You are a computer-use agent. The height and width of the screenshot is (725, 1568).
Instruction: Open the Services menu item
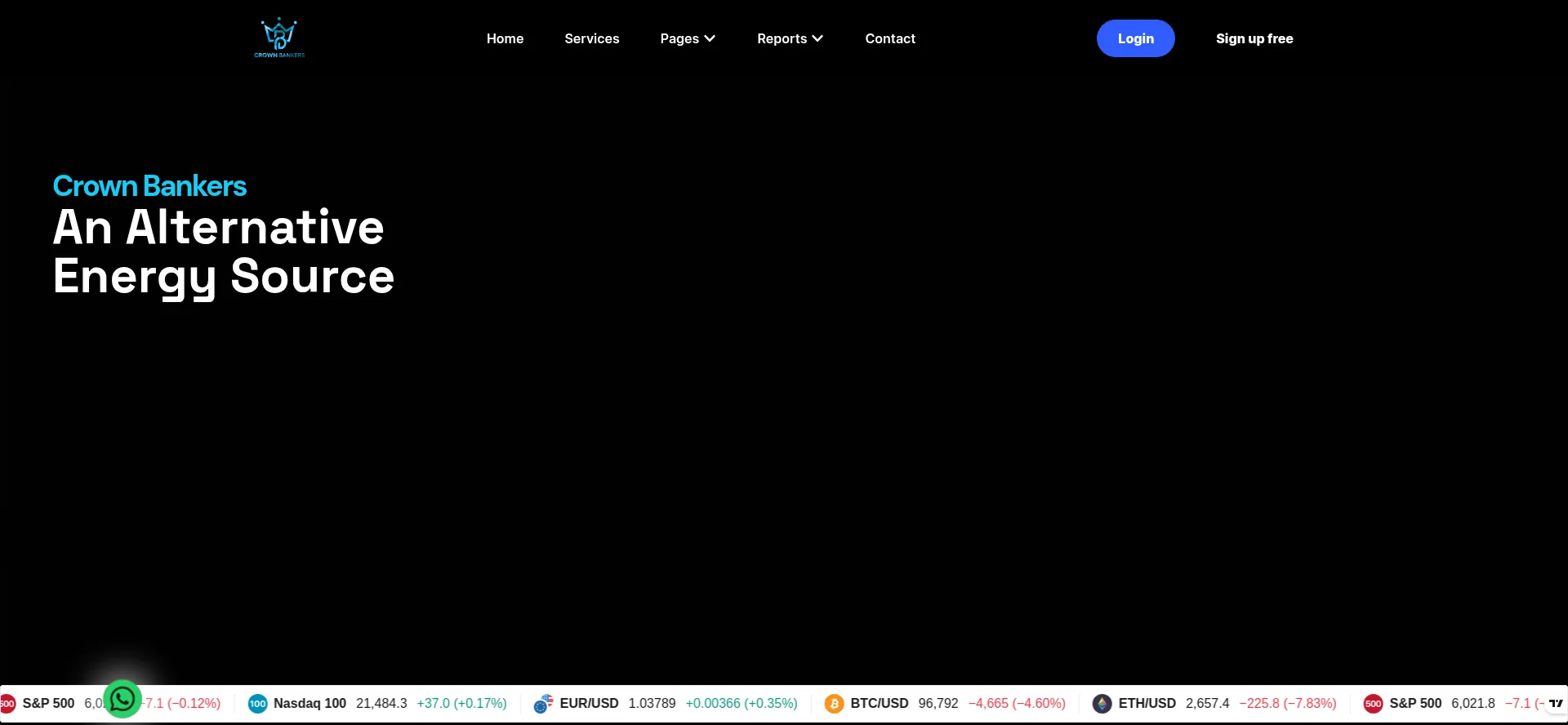[592, 38]
